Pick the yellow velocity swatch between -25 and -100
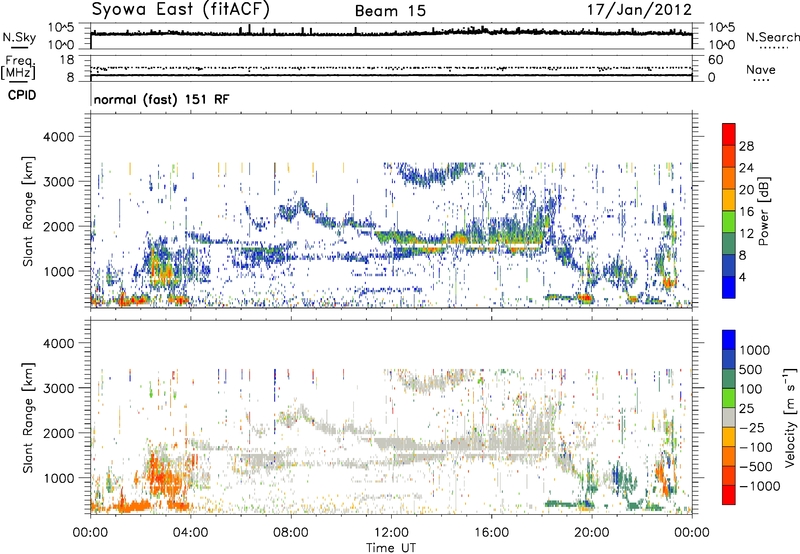 pos(729,437)
